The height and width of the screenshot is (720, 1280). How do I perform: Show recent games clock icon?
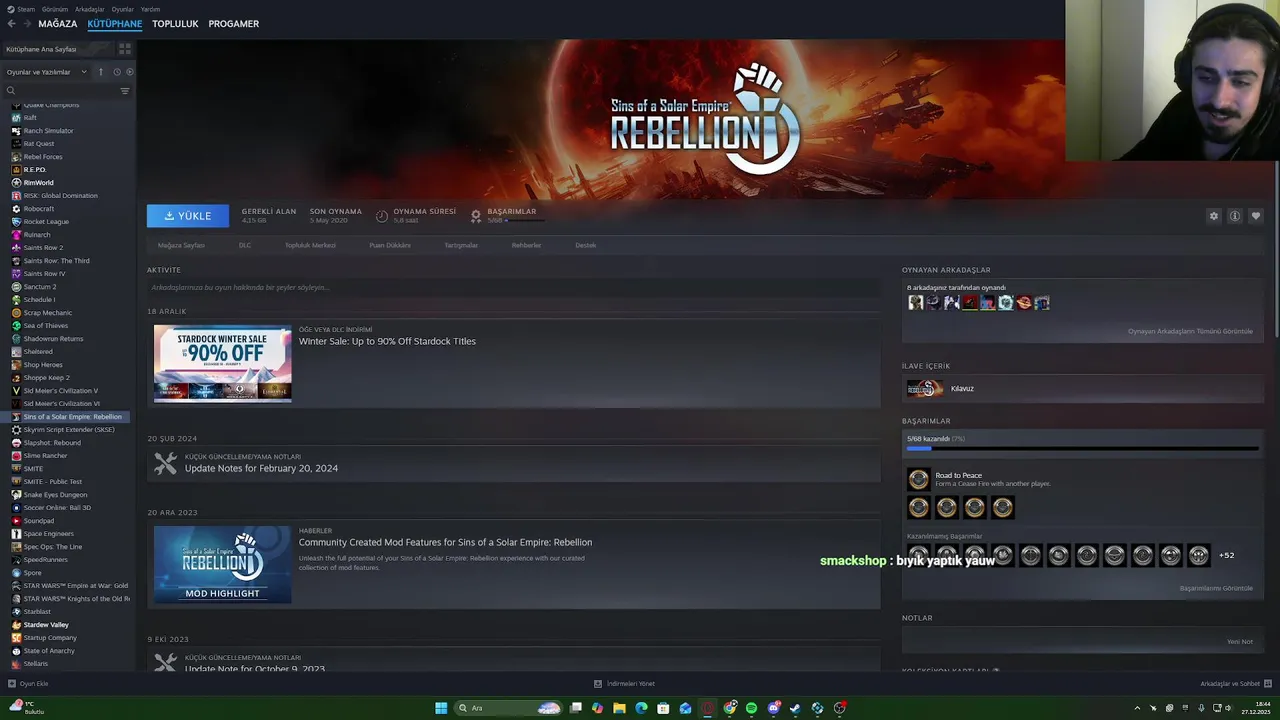coord(117,72)
